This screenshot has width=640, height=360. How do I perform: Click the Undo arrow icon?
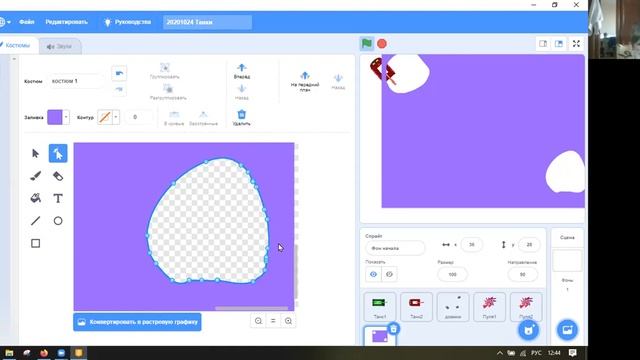click(x=119, y=73)
